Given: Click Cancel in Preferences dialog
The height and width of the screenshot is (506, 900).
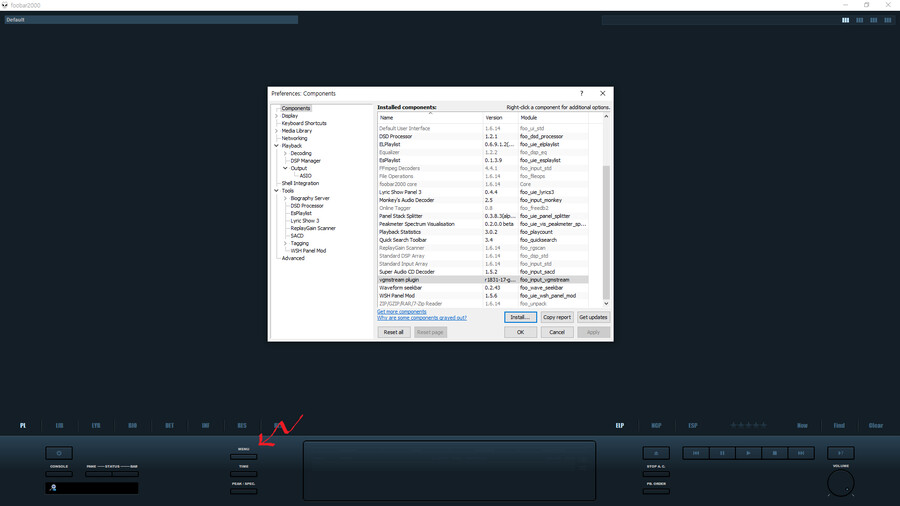Looking at the screenshot, I should (557, 332).
